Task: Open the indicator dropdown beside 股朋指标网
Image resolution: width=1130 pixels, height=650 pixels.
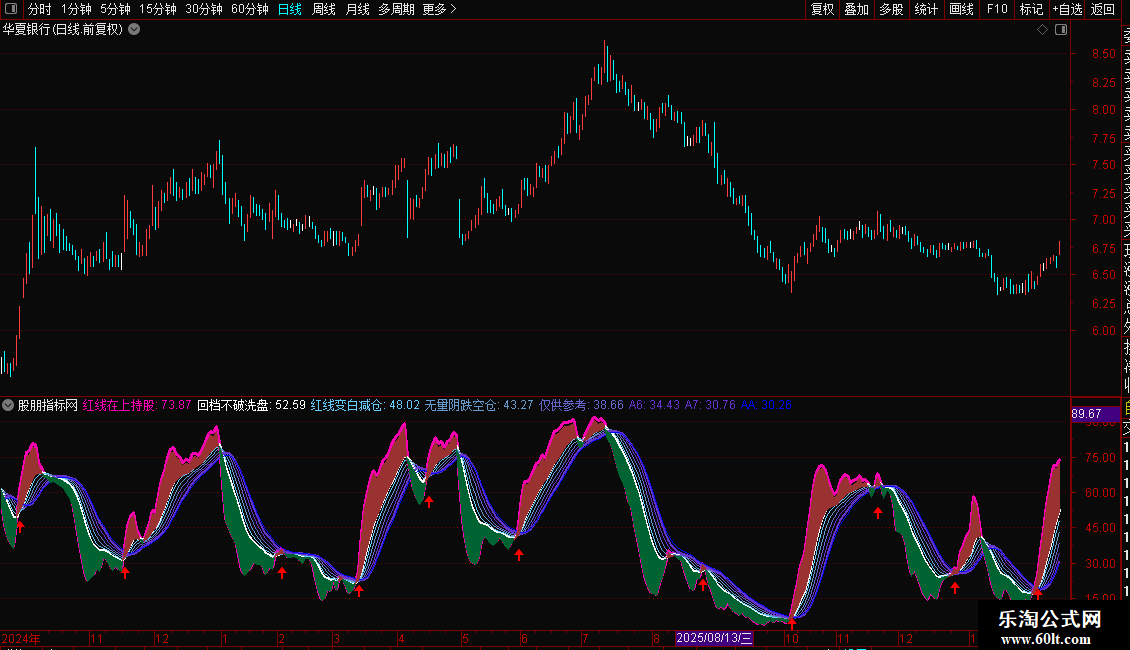Action: (8, 405)
